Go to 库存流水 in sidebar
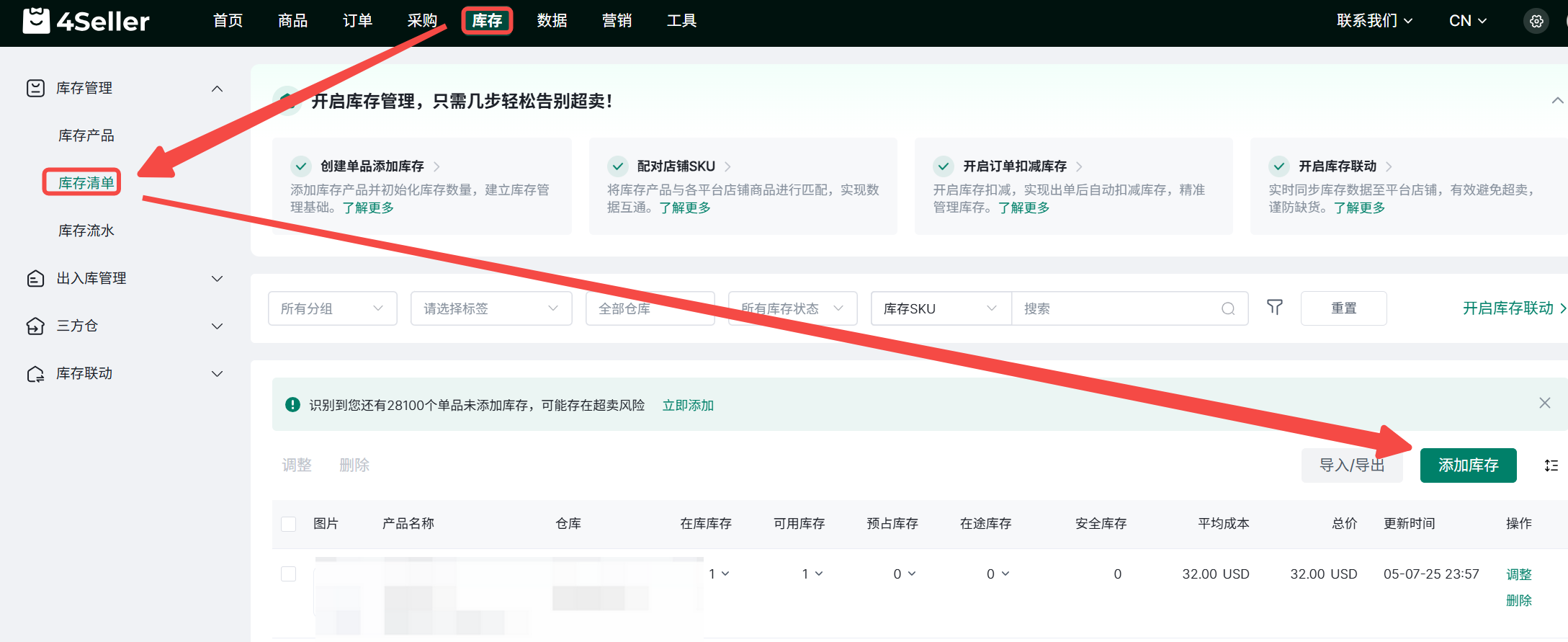The image size is (1568, 642). (x=86, y=231)
